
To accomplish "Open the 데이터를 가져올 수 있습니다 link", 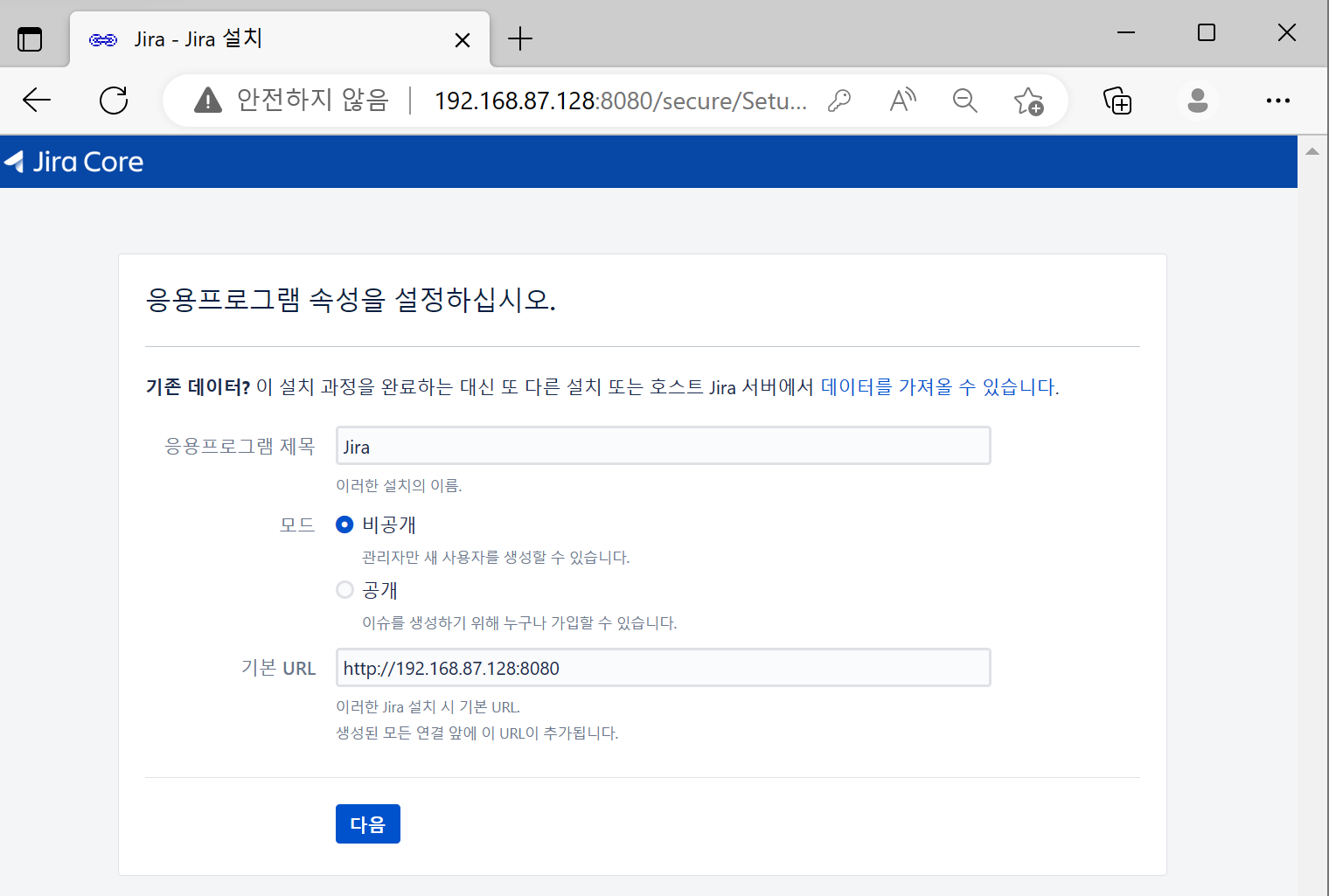I will (x=940, y=387).
